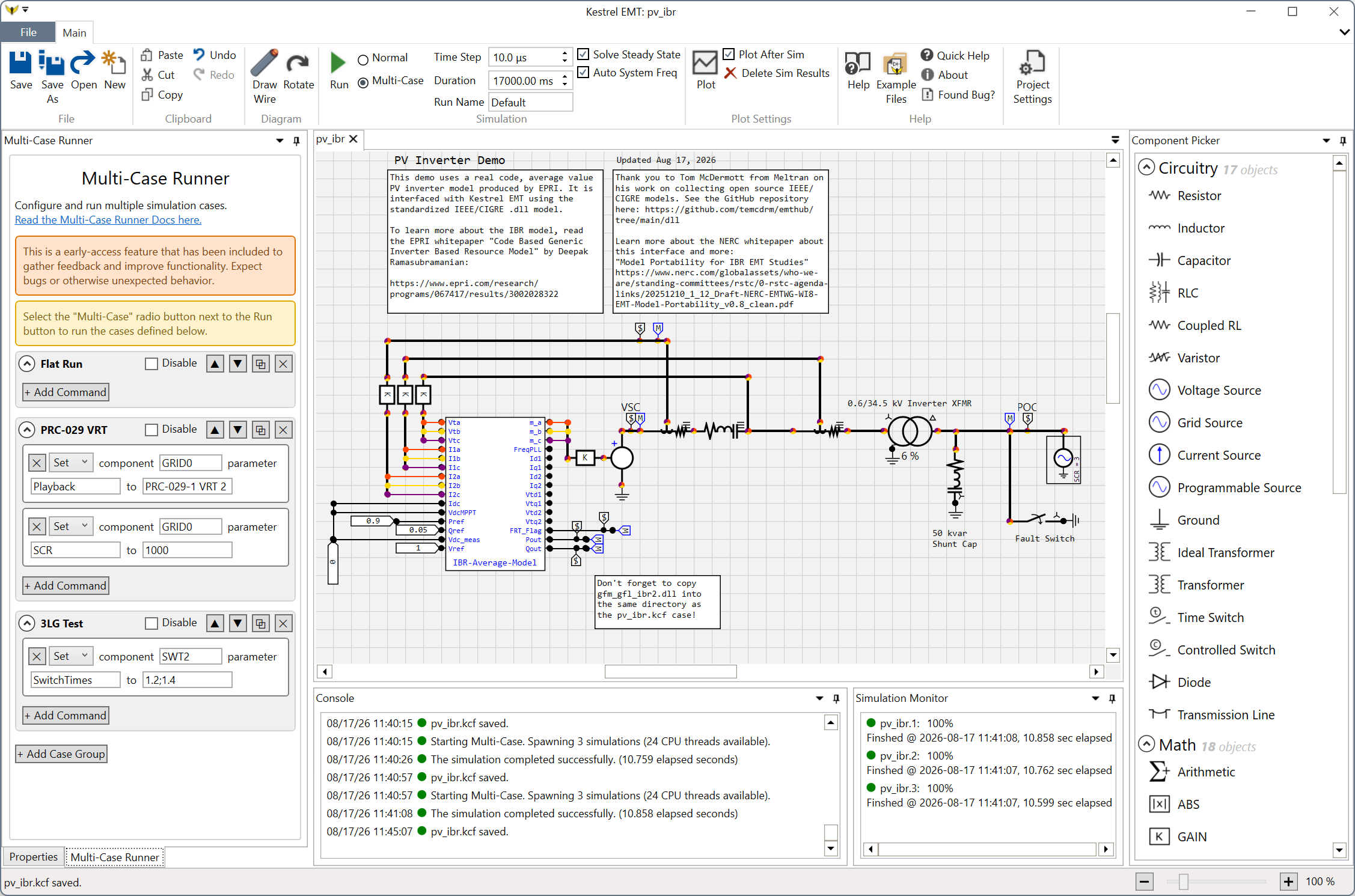Collapse the 3LG Test group
Image resolution: width=1355 pixels, height=896 pixels.
coord(26,623)
